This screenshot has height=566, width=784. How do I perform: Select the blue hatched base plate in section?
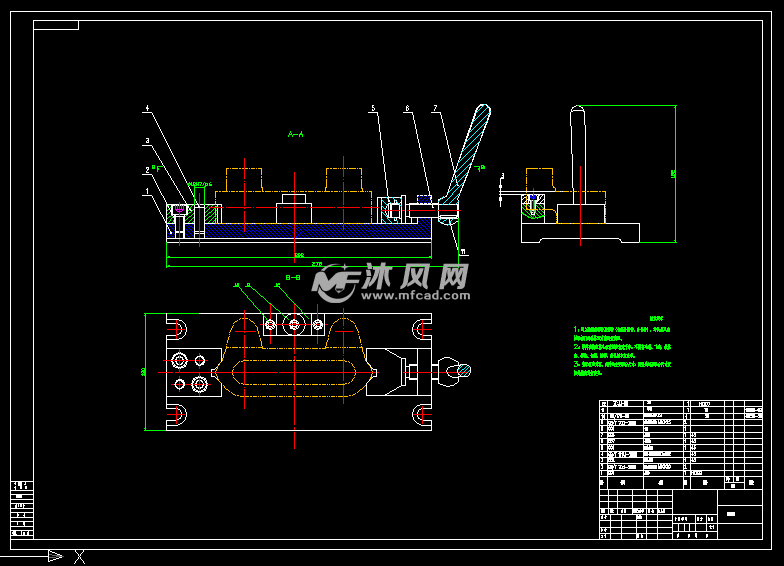click(300, 230)
